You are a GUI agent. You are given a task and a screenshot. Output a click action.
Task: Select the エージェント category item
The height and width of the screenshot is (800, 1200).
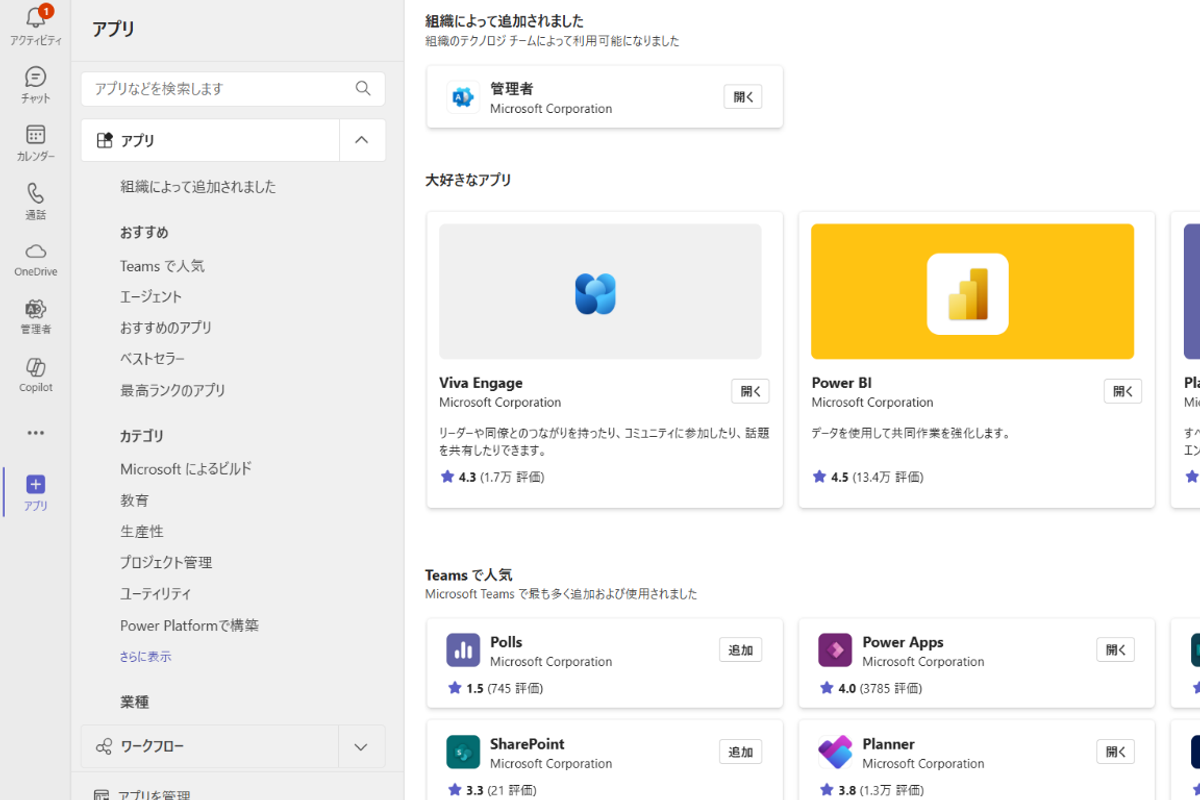tap(151, 297)
